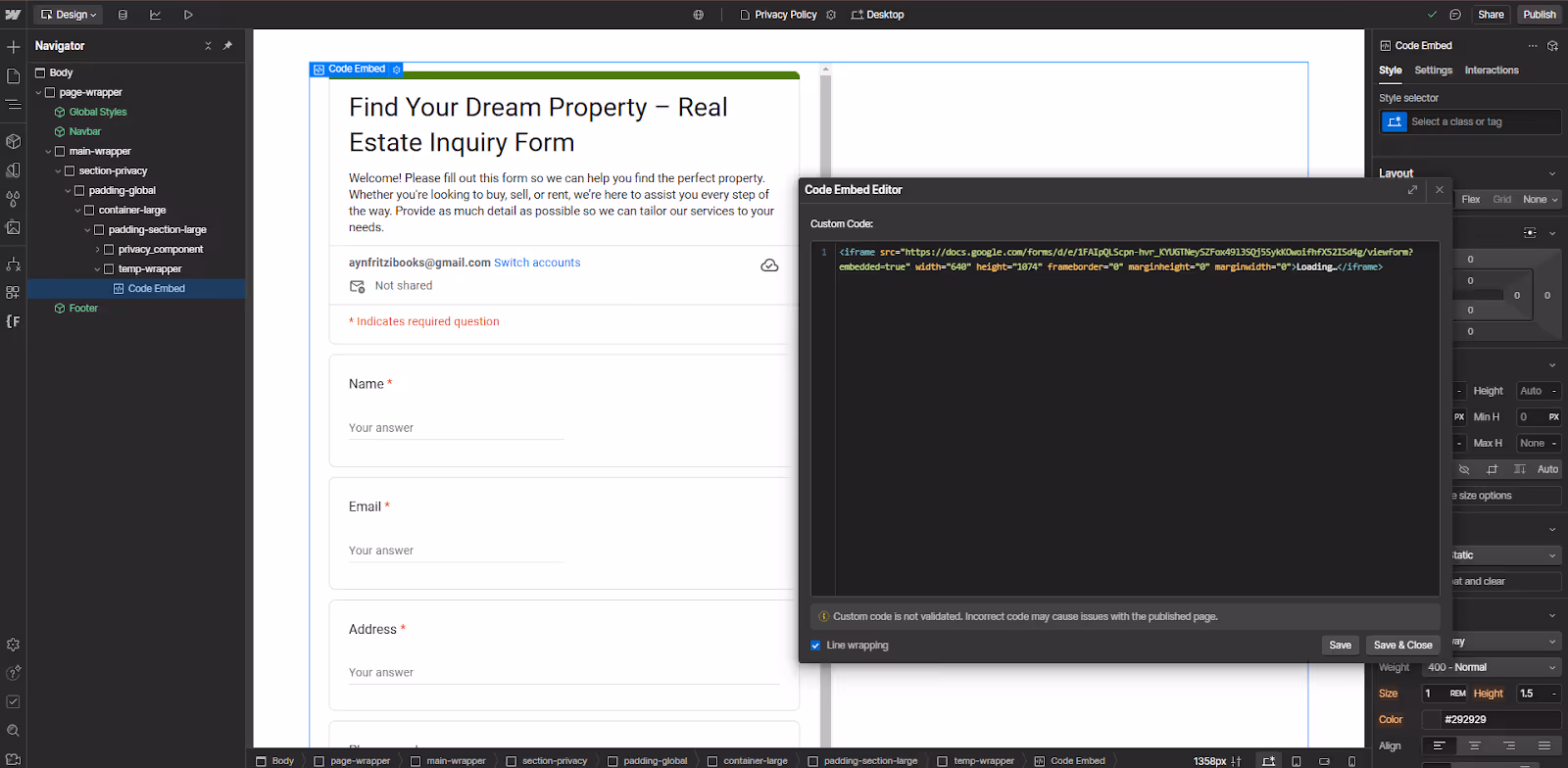Open the Navigator panel icon in sidebar

14,104
